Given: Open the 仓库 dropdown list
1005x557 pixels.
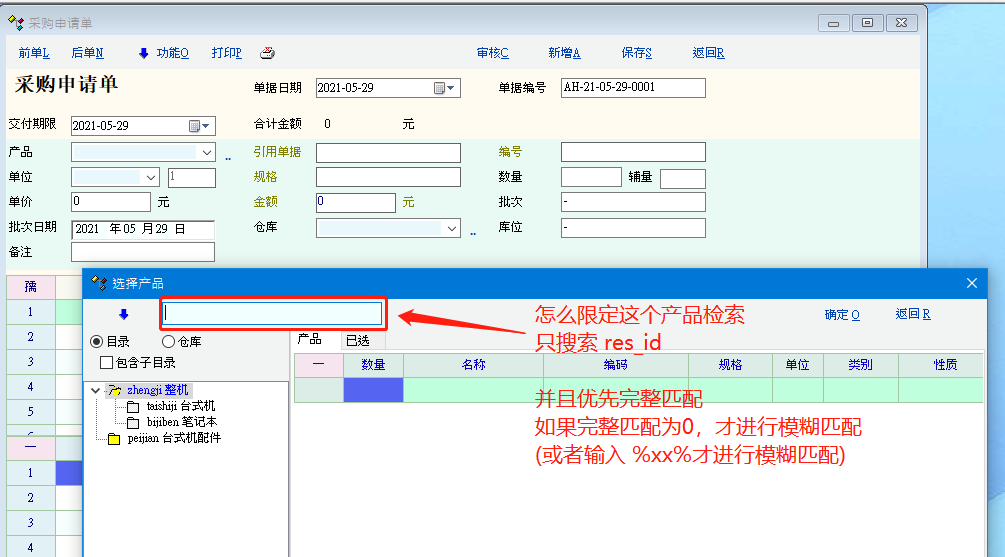Looking at the screenshot, I should click(x=452, y=228).
